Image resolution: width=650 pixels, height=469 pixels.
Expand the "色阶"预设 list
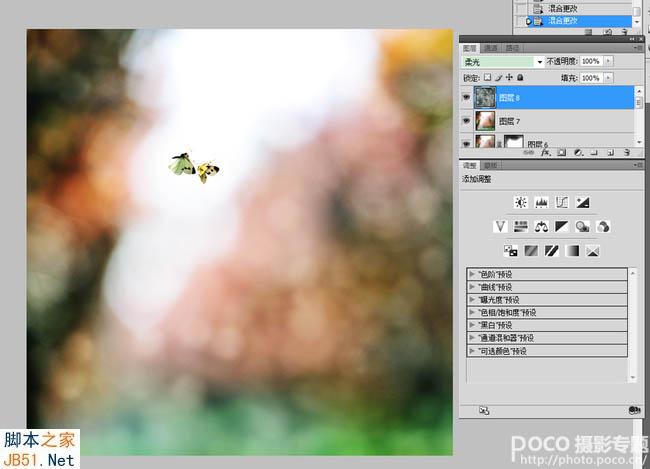(472, 274)
